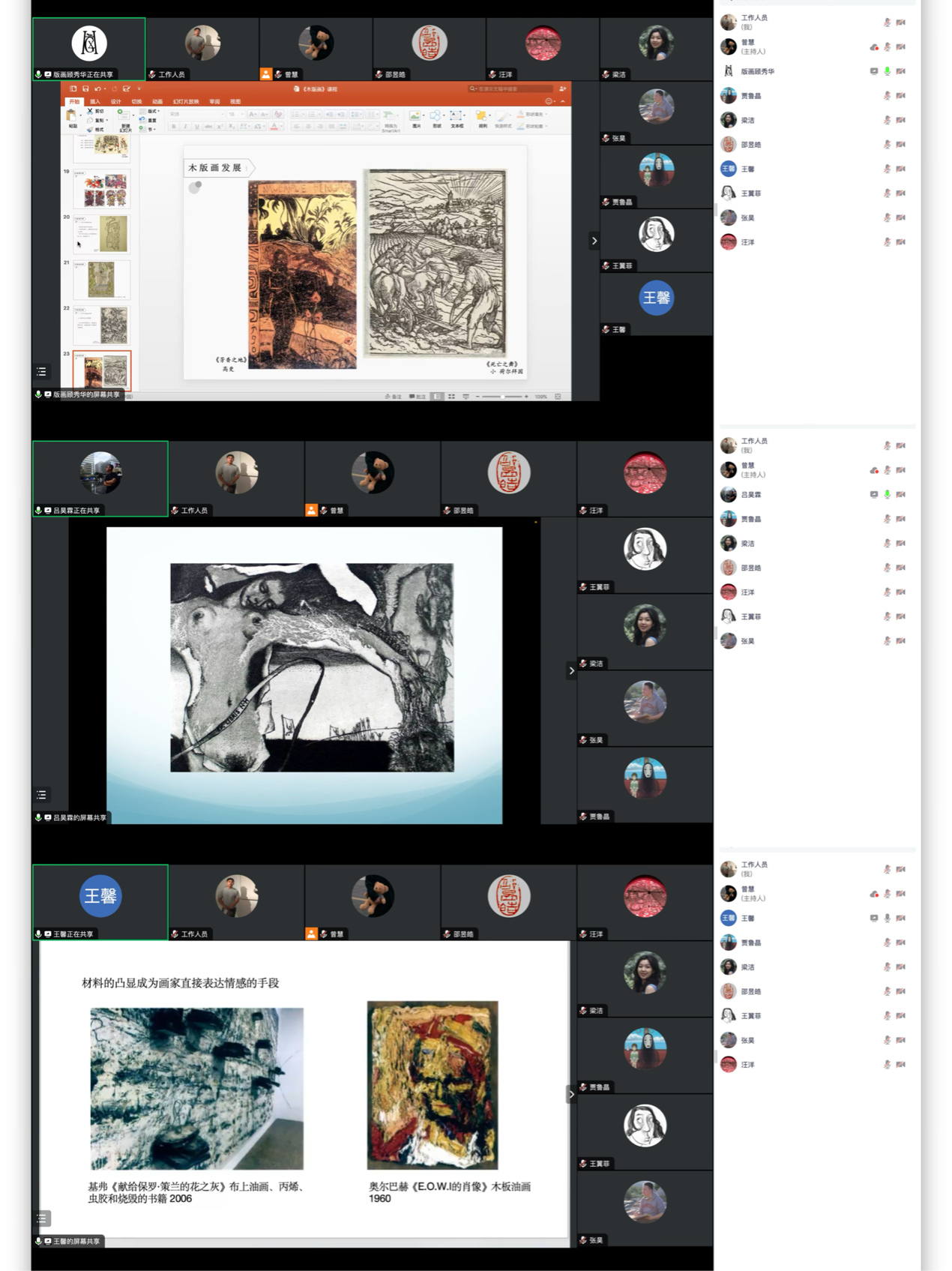The height and width of the screenshot is (1271, 952).
Task: Click cloud recording icon beside 曾慧 in top list
Action: pos(873,47)
